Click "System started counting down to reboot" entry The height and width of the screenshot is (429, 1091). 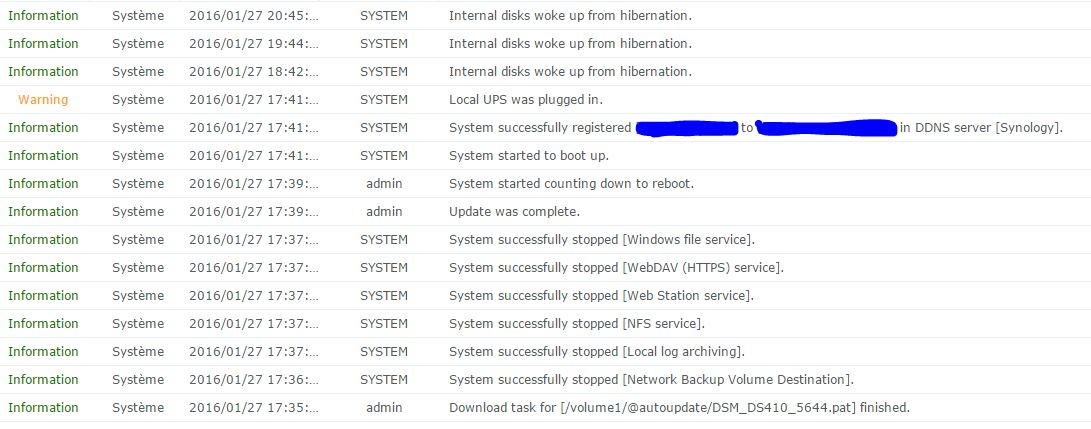571,184
